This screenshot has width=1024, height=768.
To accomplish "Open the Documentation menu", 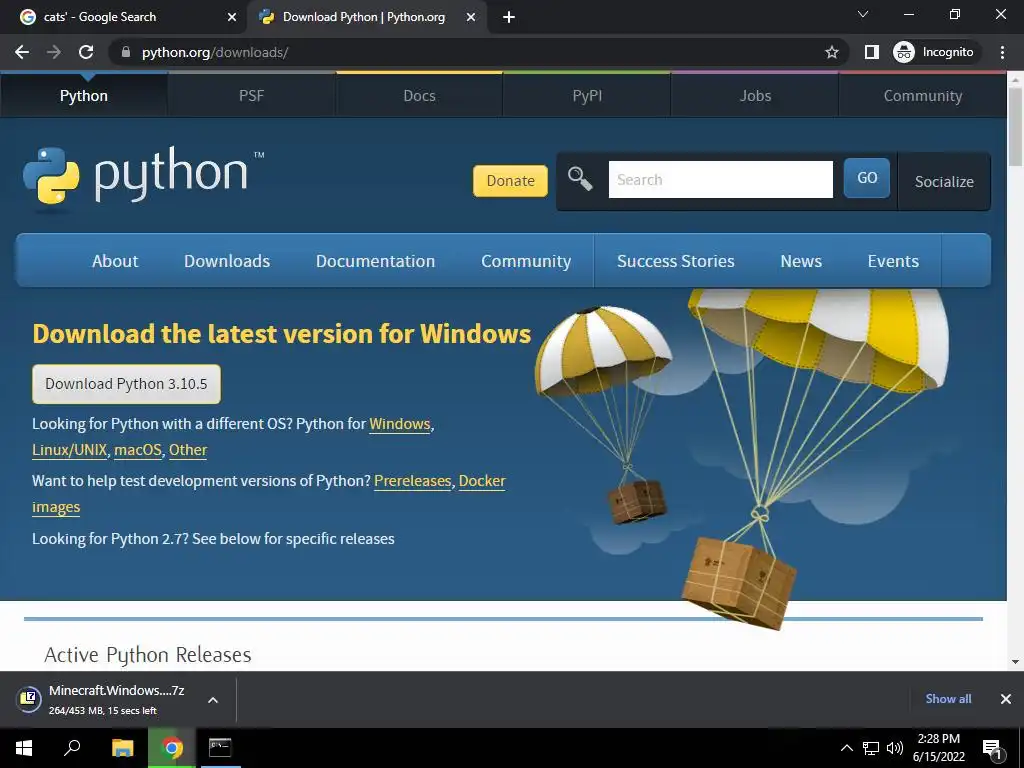I will coord(376,261).
